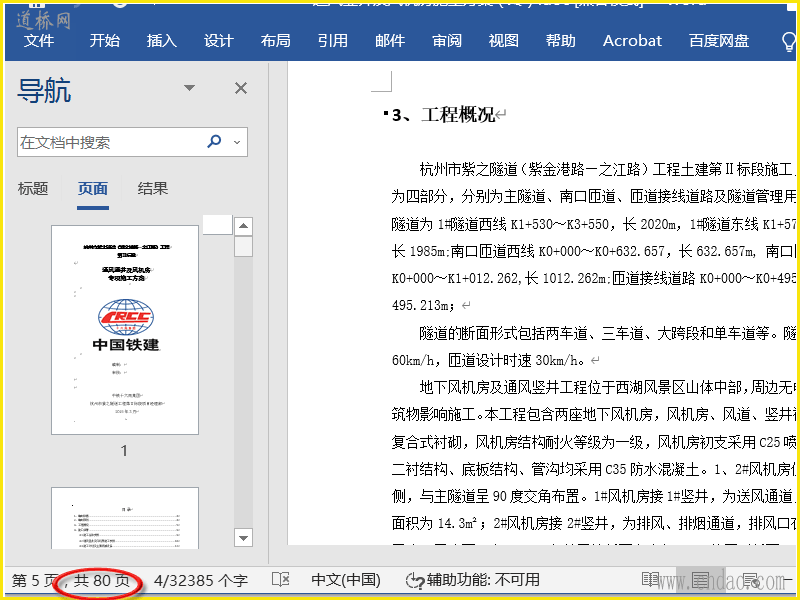
Task: Close the 导航 navigation pane
Action: [241, 88]
